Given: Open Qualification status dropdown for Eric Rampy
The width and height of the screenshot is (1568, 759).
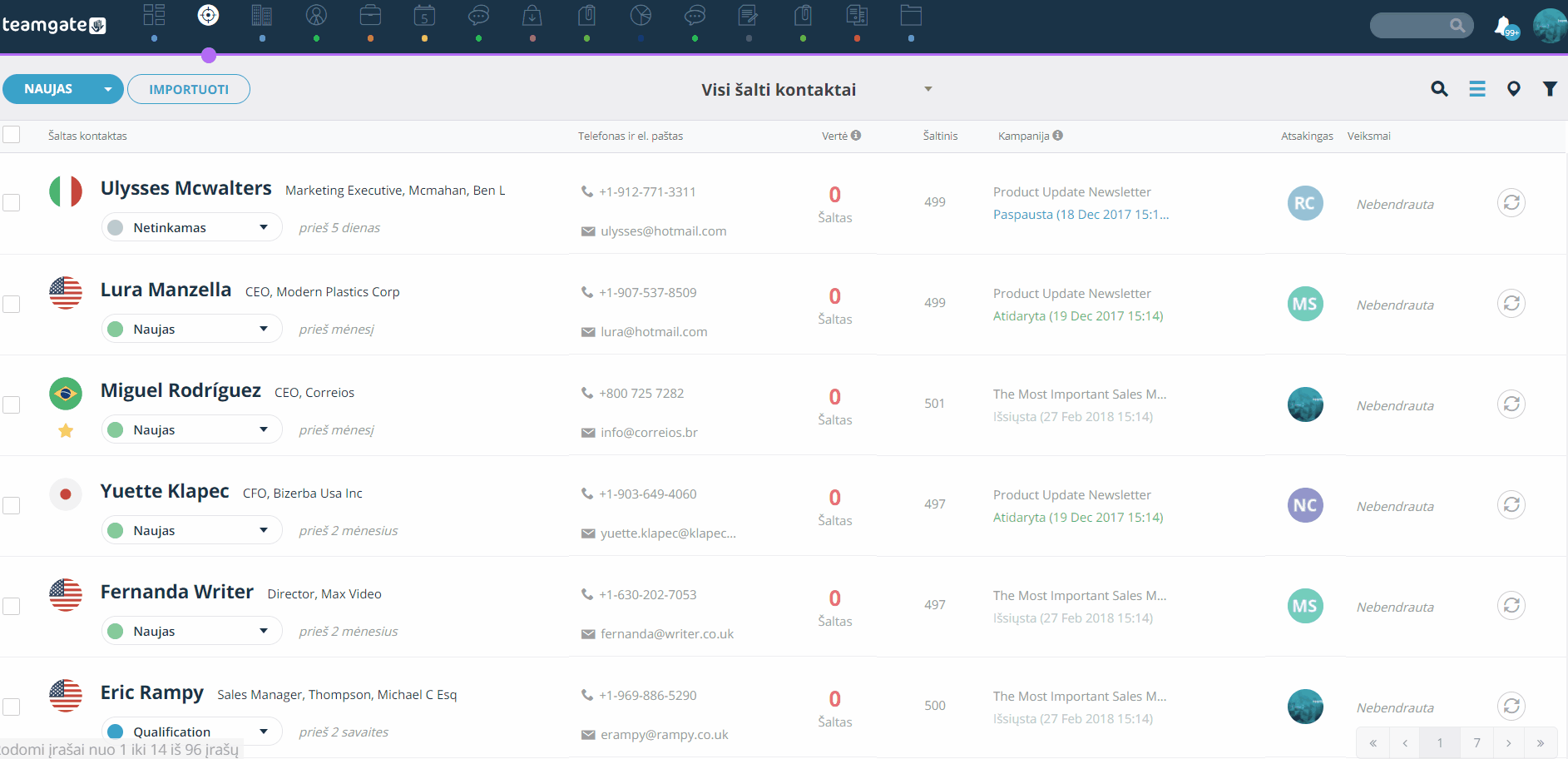Looking at the screenshot, I should (x=192, y=732).
